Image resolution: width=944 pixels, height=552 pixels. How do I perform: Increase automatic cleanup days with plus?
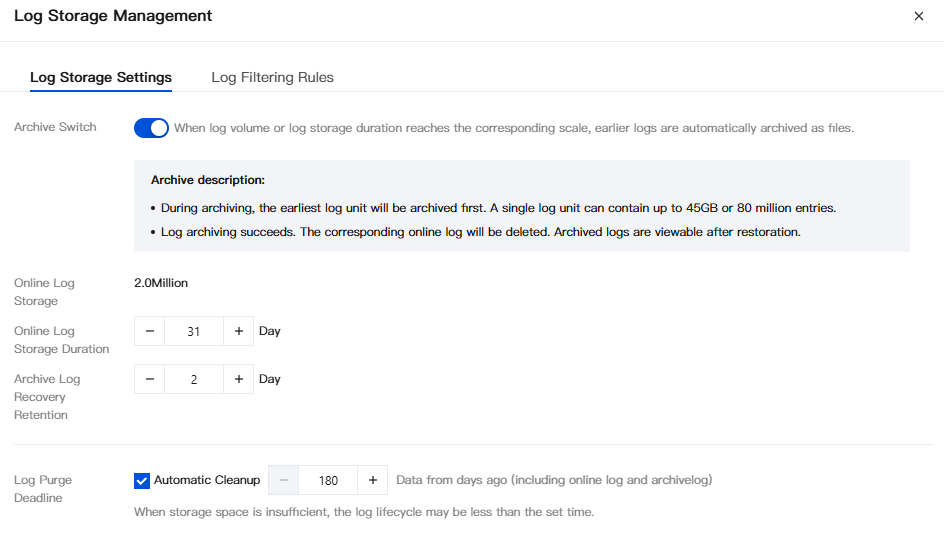[373, 480]
